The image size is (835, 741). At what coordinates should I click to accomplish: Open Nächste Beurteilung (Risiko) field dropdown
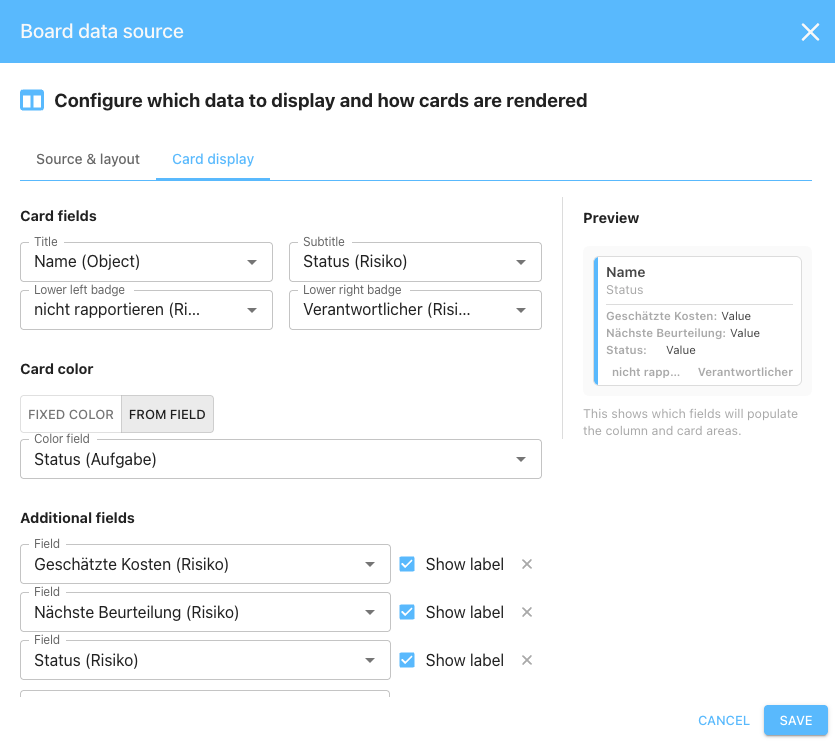205,612
